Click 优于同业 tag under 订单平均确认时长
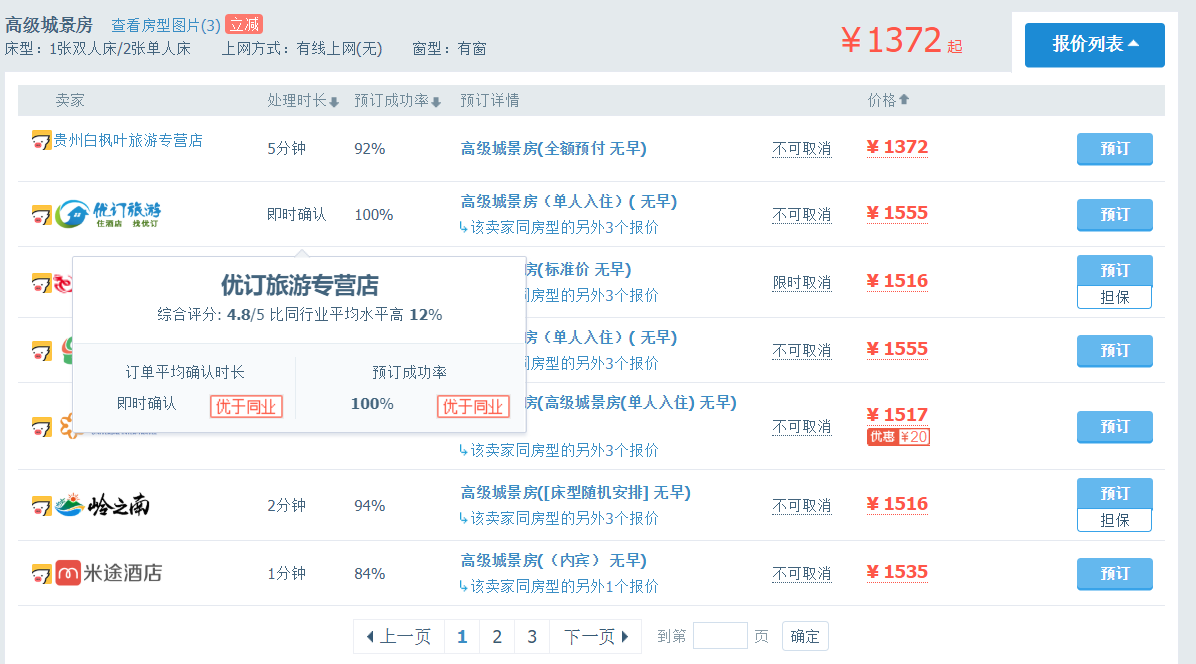 246,406
